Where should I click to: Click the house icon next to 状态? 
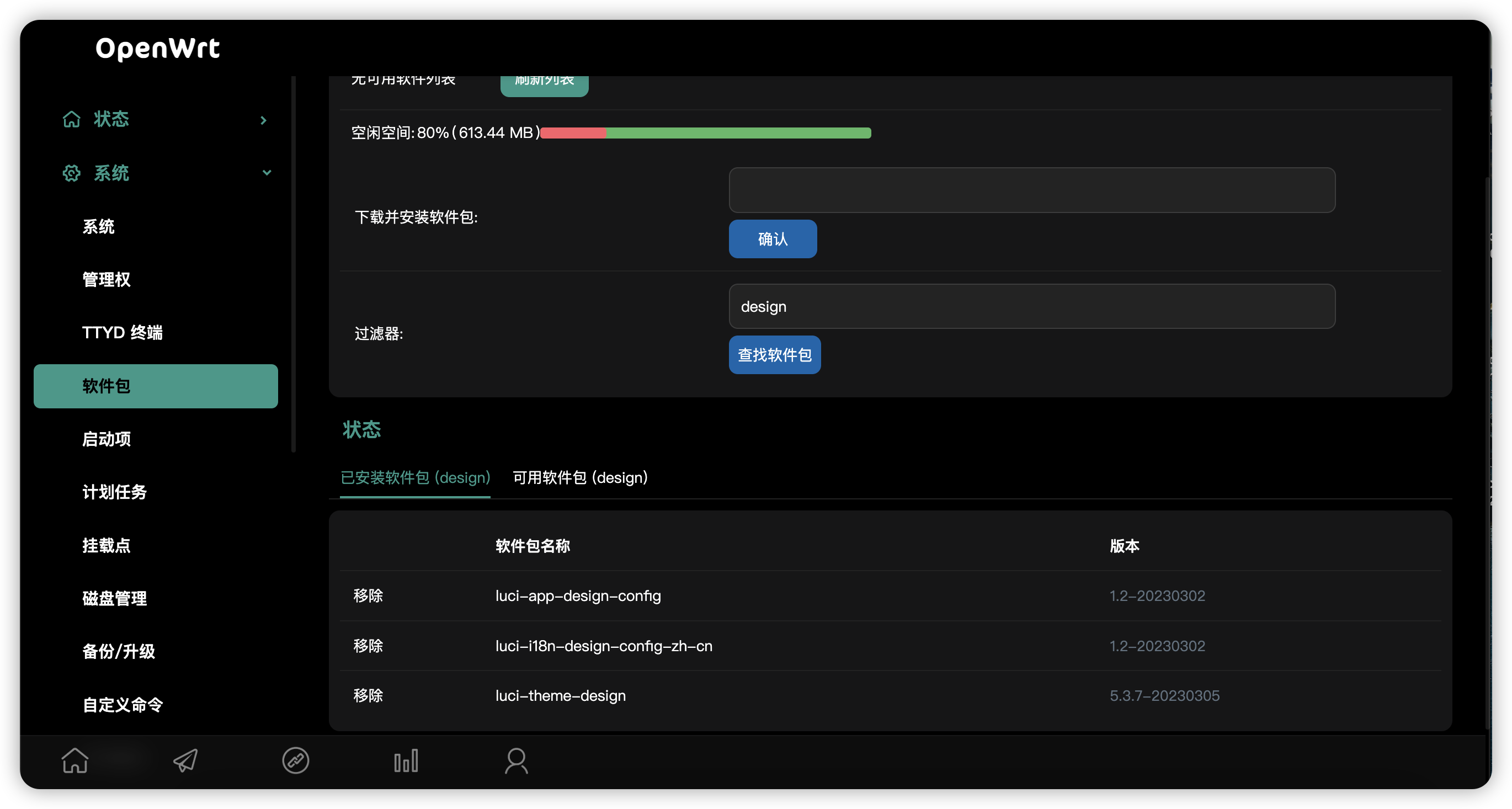(71, 119)
